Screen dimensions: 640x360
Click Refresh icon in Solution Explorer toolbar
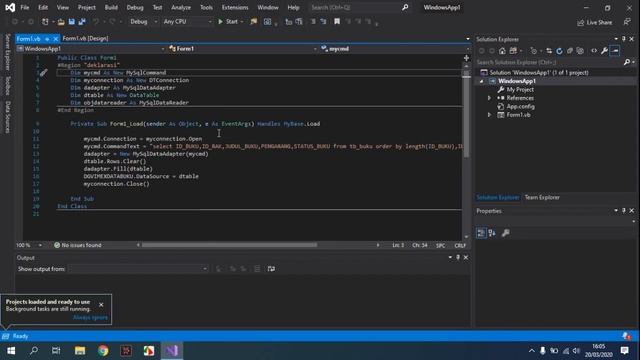click(x=559, y=51)
